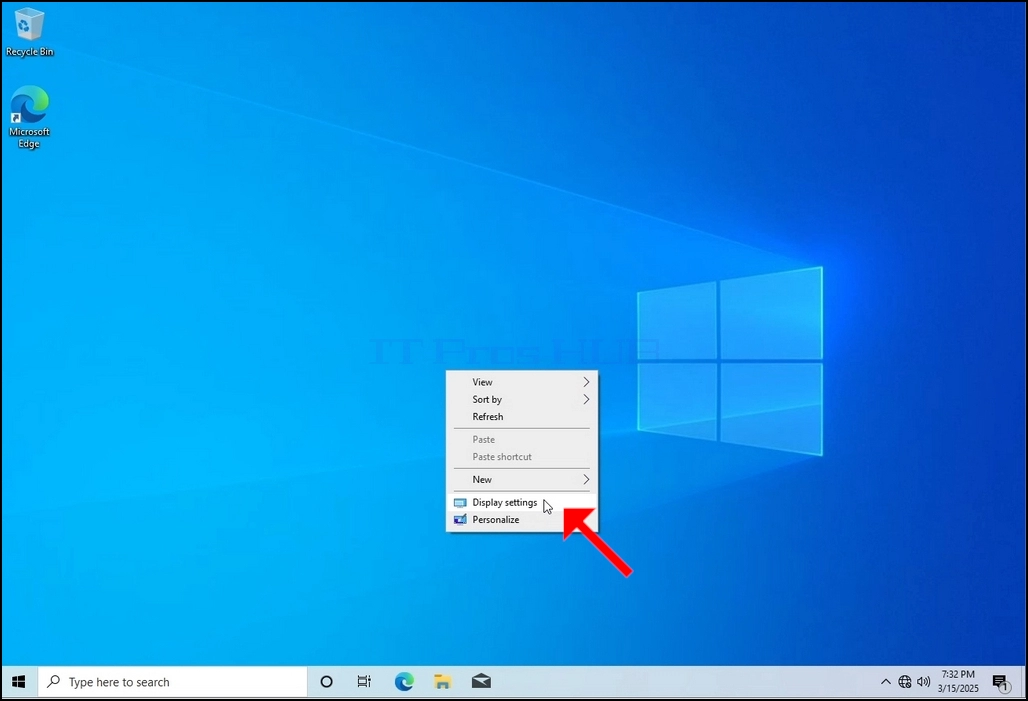This screenshot has width=1028, height=701.
Task: Show hidden tray icons chevron
Action: click(x=886, y=682)
